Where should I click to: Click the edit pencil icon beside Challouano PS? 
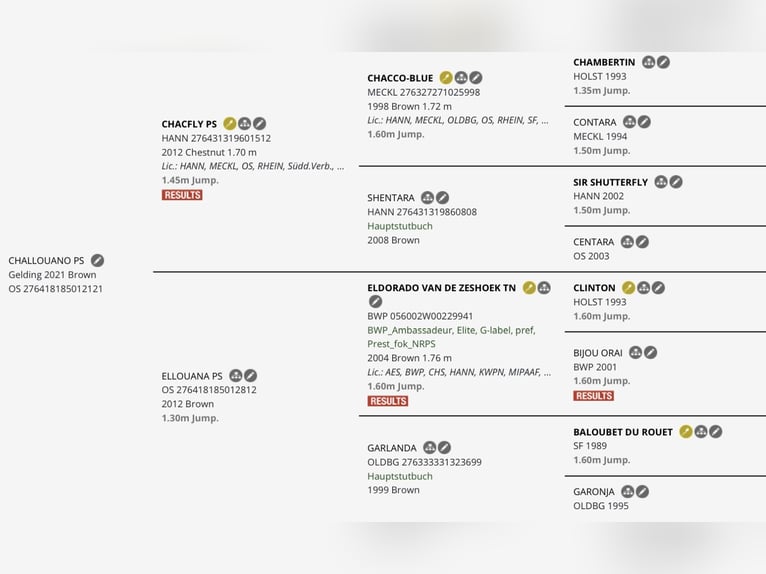coord(98,261)
